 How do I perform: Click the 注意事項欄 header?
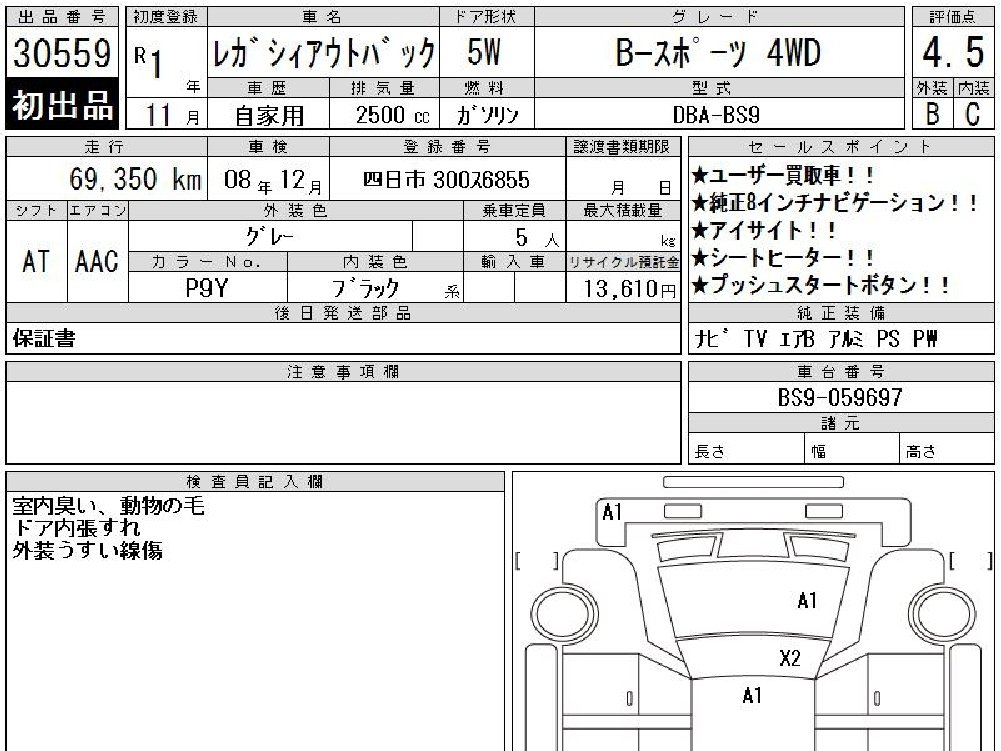point(343,372)
